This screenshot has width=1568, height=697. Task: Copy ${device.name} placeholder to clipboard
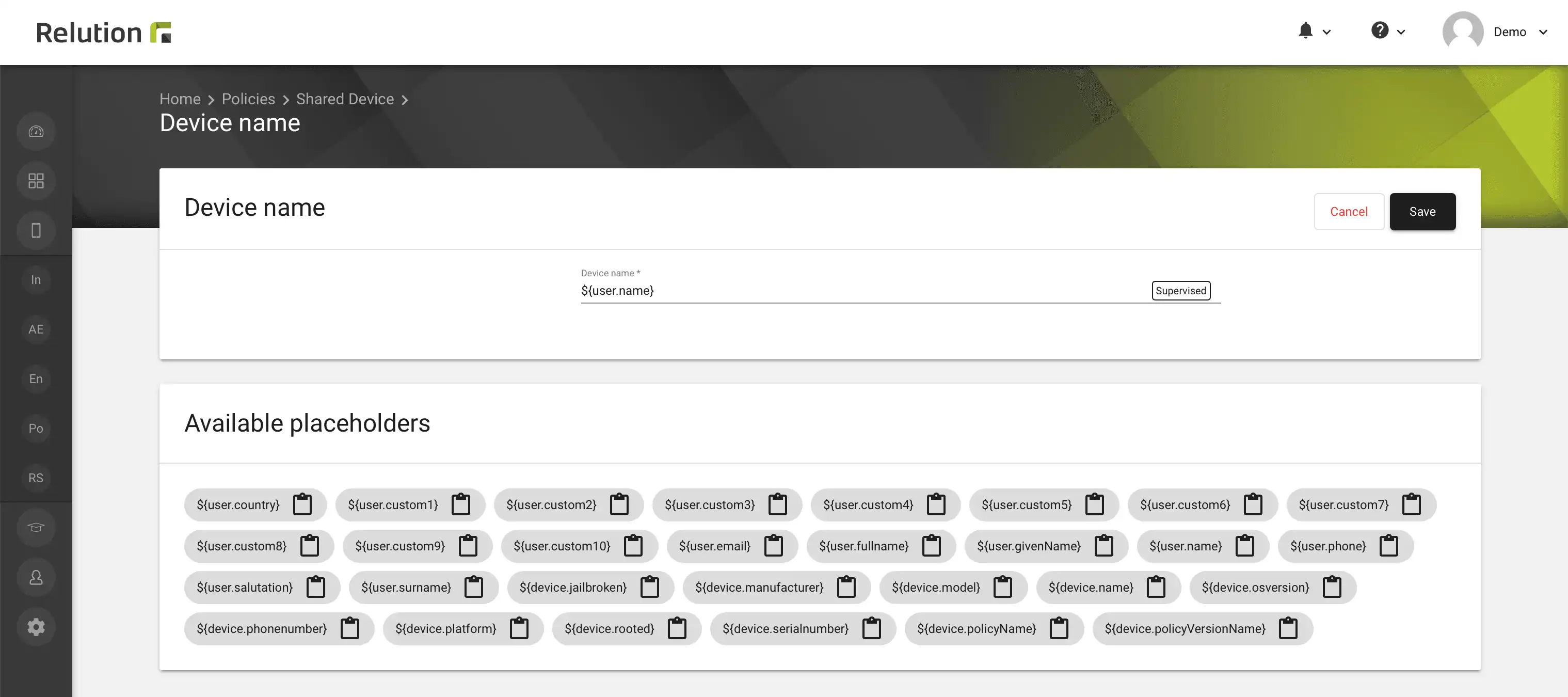1156,588
